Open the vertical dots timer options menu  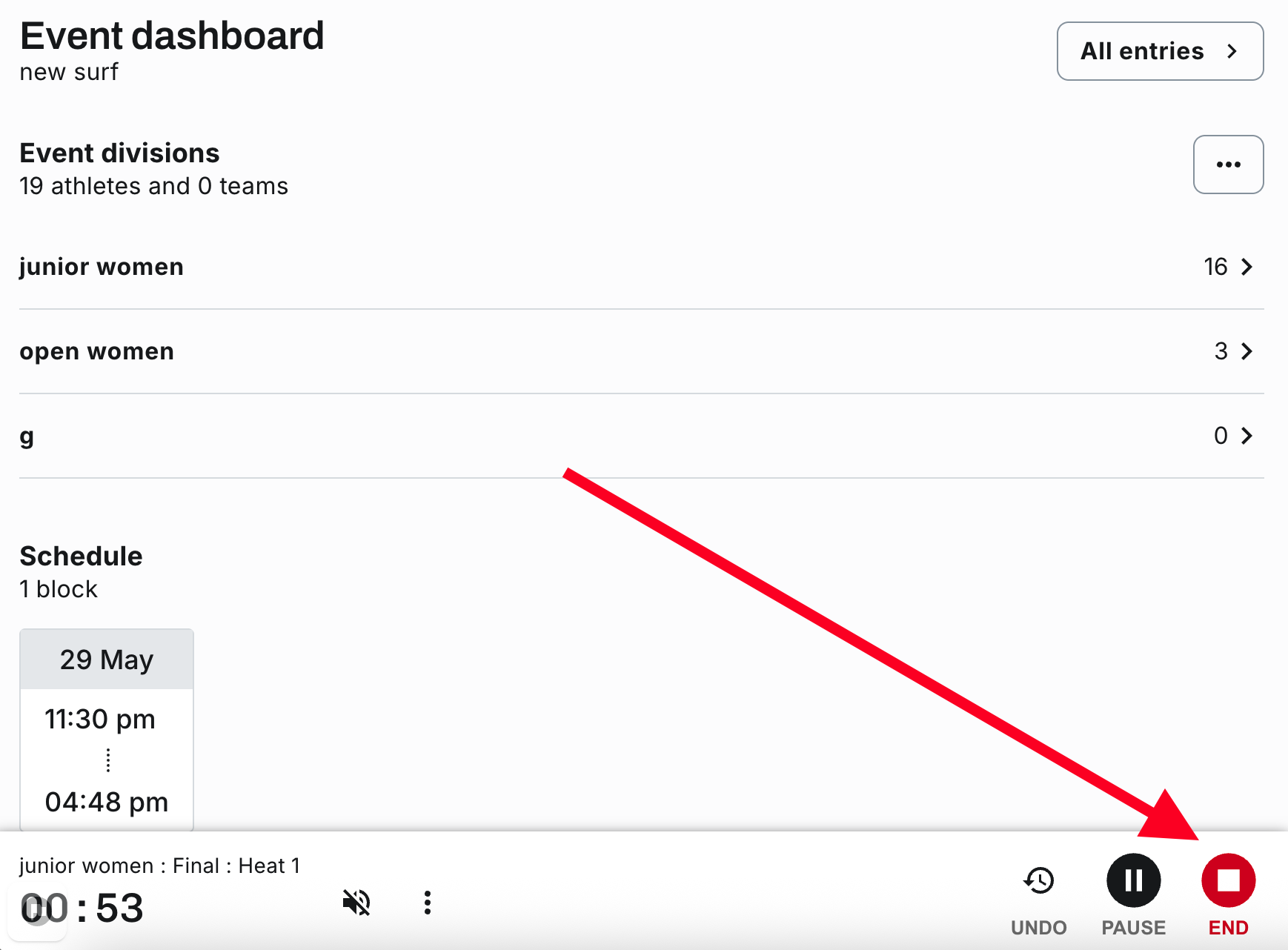point(428,903)
